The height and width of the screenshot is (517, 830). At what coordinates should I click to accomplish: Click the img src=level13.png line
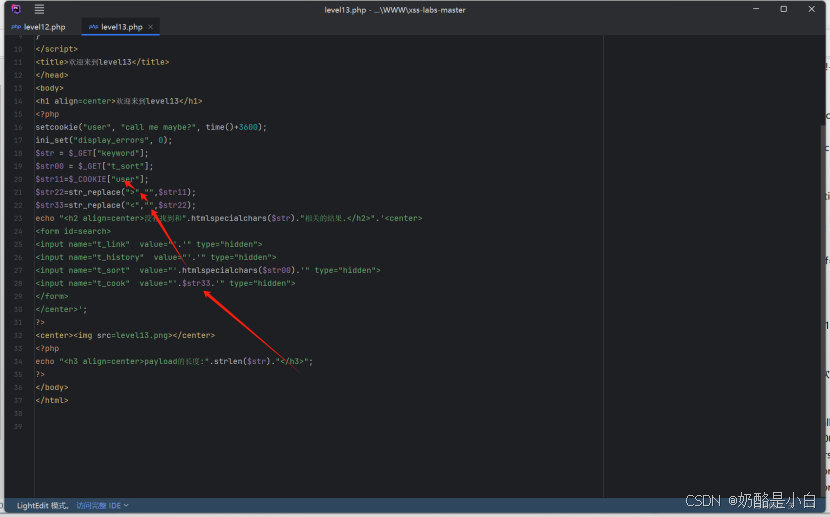[125, 335]
